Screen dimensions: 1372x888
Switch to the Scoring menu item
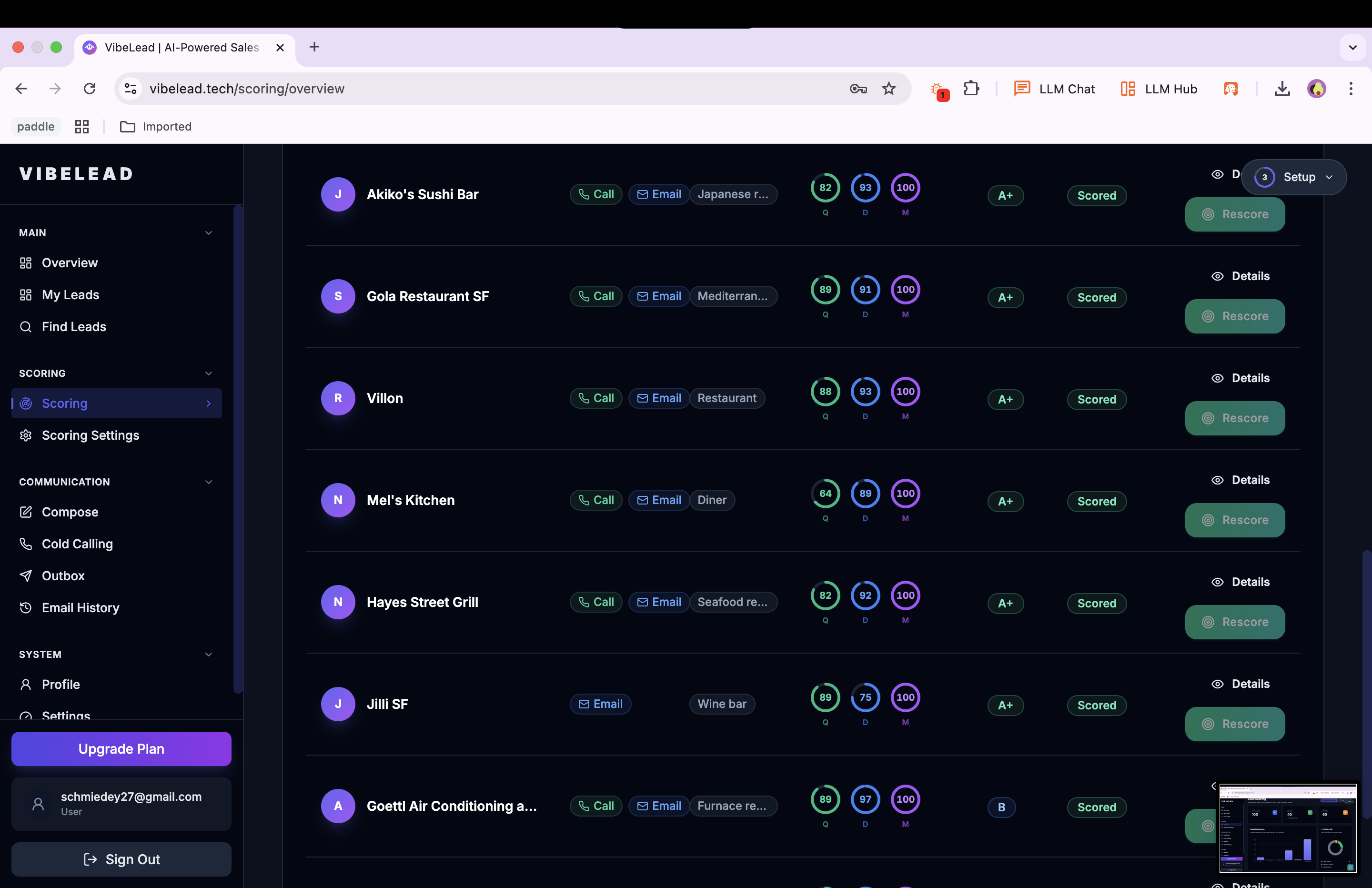[65, 403]
